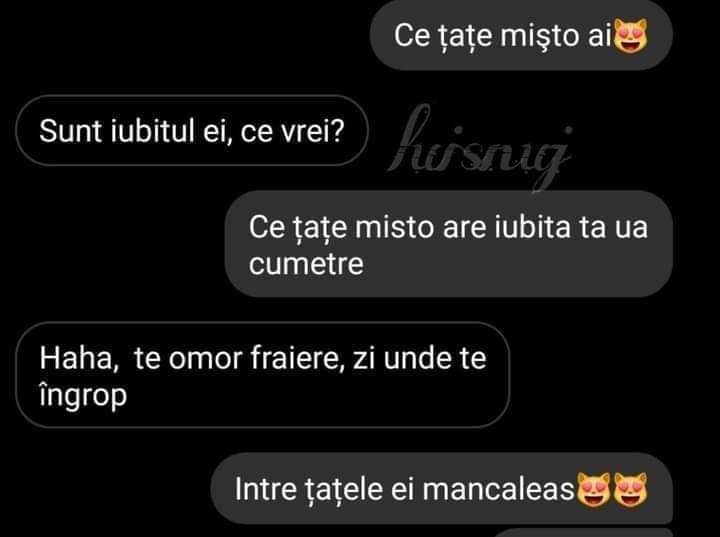The height and width of the screenshot is (537, 720).
Task: Click the word 'cumetre' in the sent message
Action: [306, 264]
